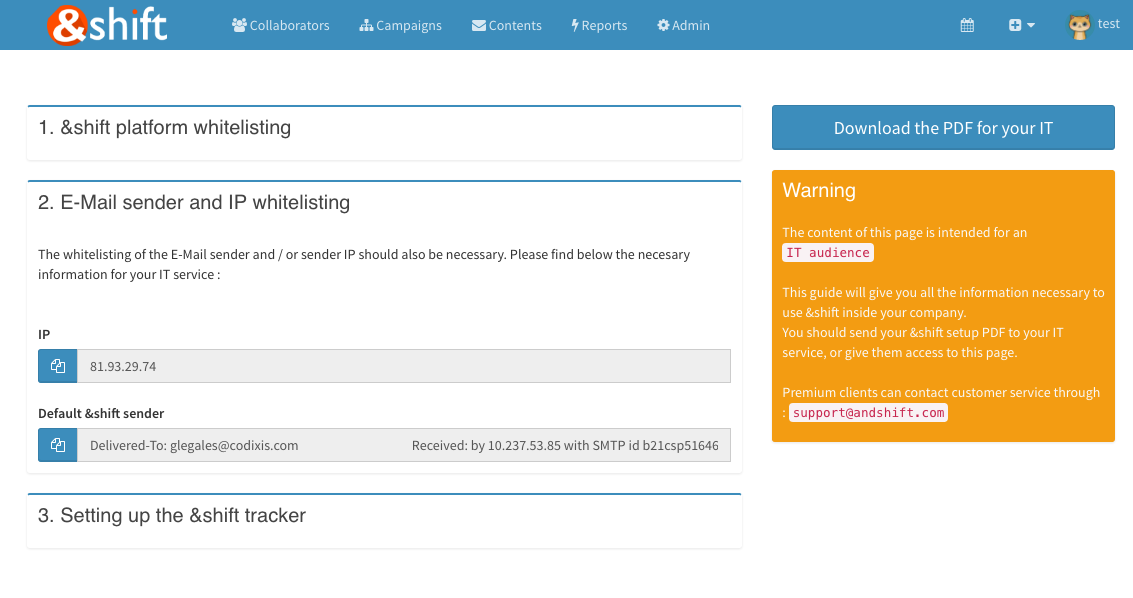The height and width of the screenshot is (598, 1133).
Task: Click the IP field label
Action: (x=44, y=334)
